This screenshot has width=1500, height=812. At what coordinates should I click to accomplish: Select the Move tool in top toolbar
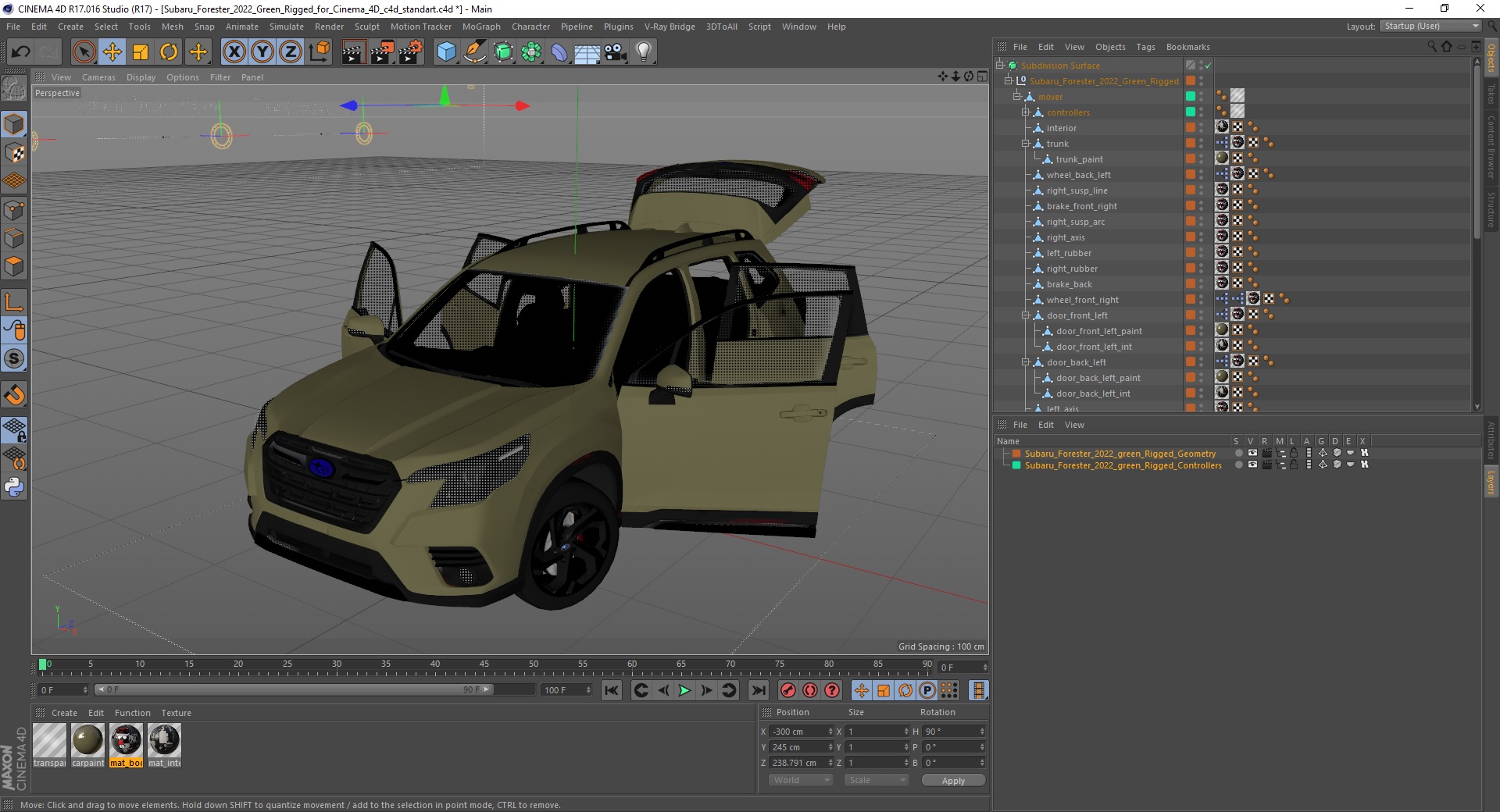pyautogui.click(x=112, y=52)
